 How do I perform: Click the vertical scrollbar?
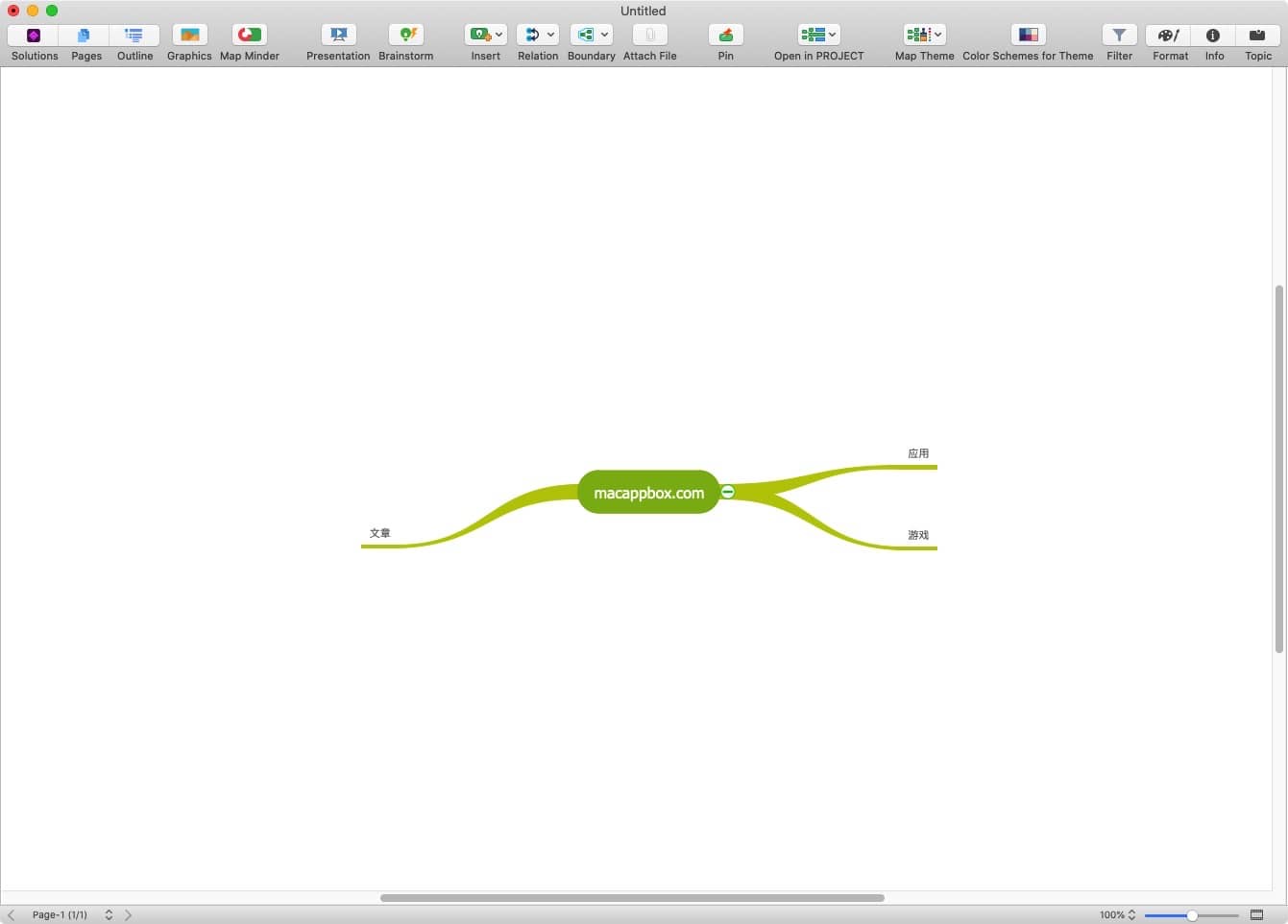point(1279,469)
